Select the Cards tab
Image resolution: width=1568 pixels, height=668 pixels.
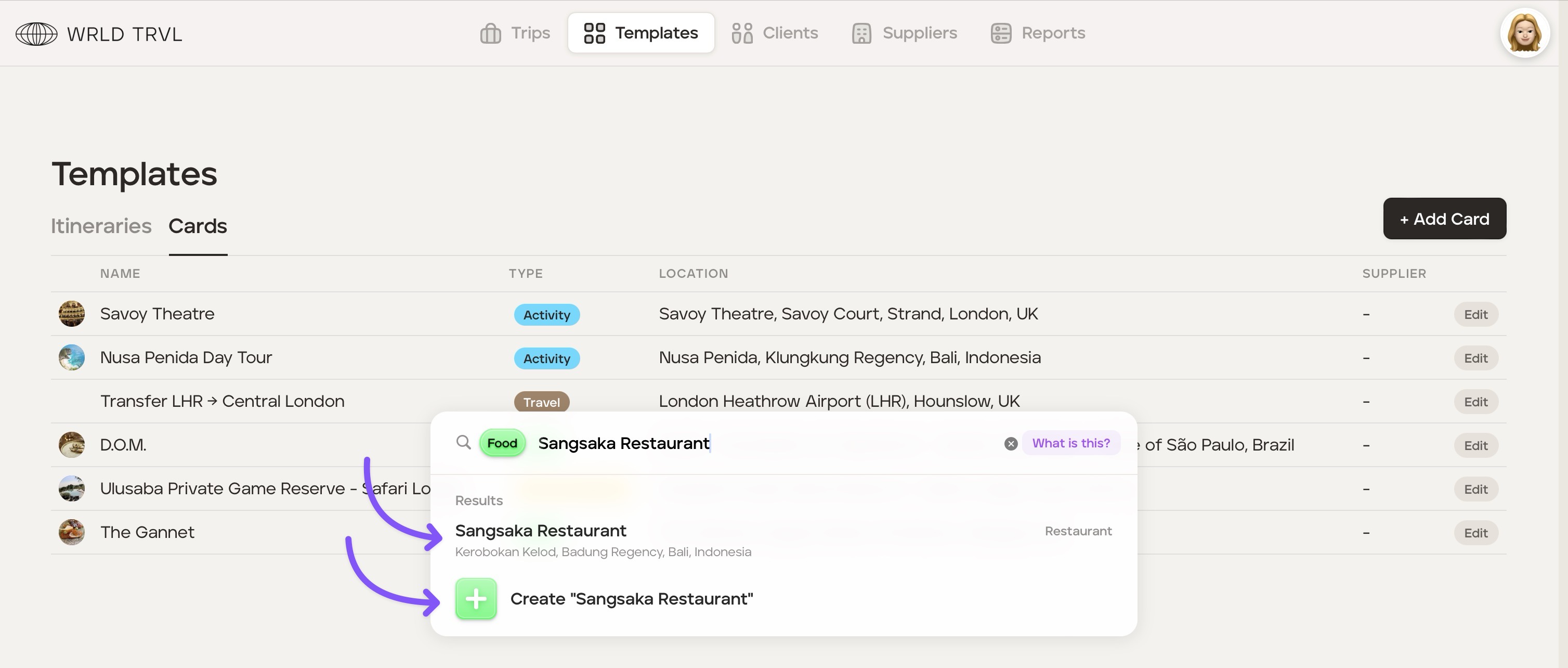(x=197, y=226)
